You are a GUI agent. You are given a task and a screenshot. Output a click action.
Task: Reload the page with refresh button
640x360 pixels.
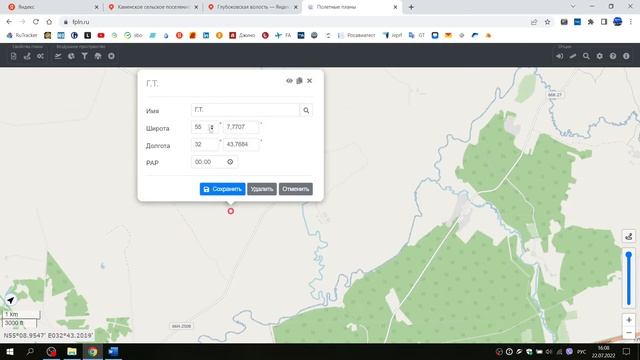pos(36,22)
